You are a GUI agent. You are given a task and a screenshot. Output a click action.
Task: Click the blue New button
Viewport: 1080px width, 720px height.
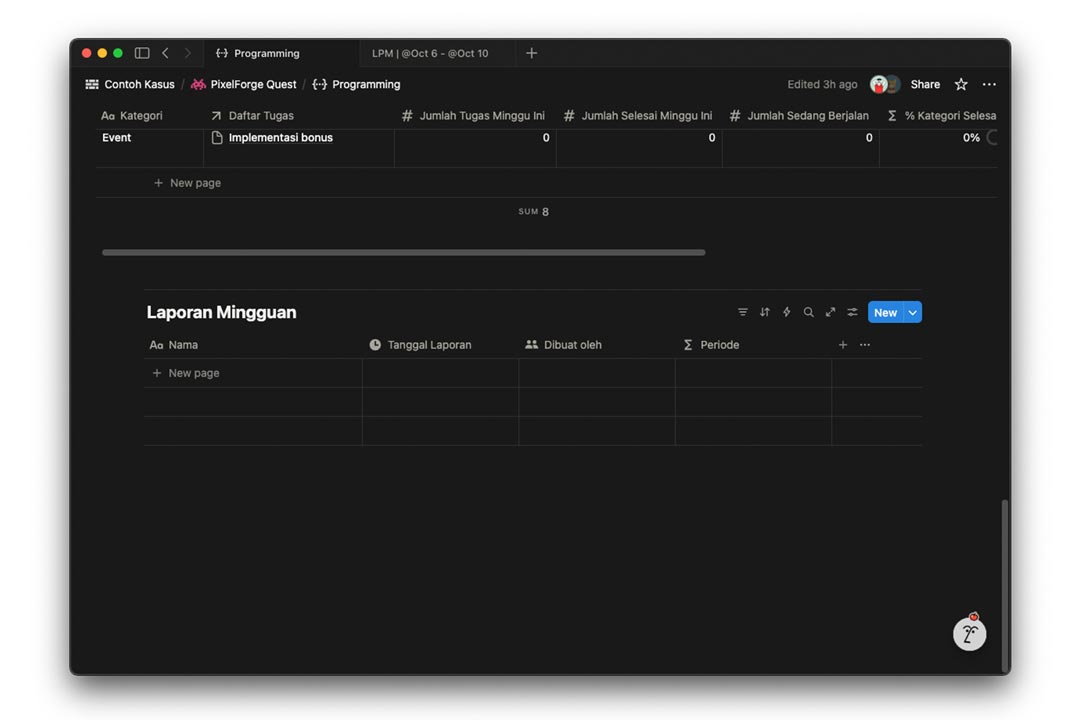[x=885, y=313]
